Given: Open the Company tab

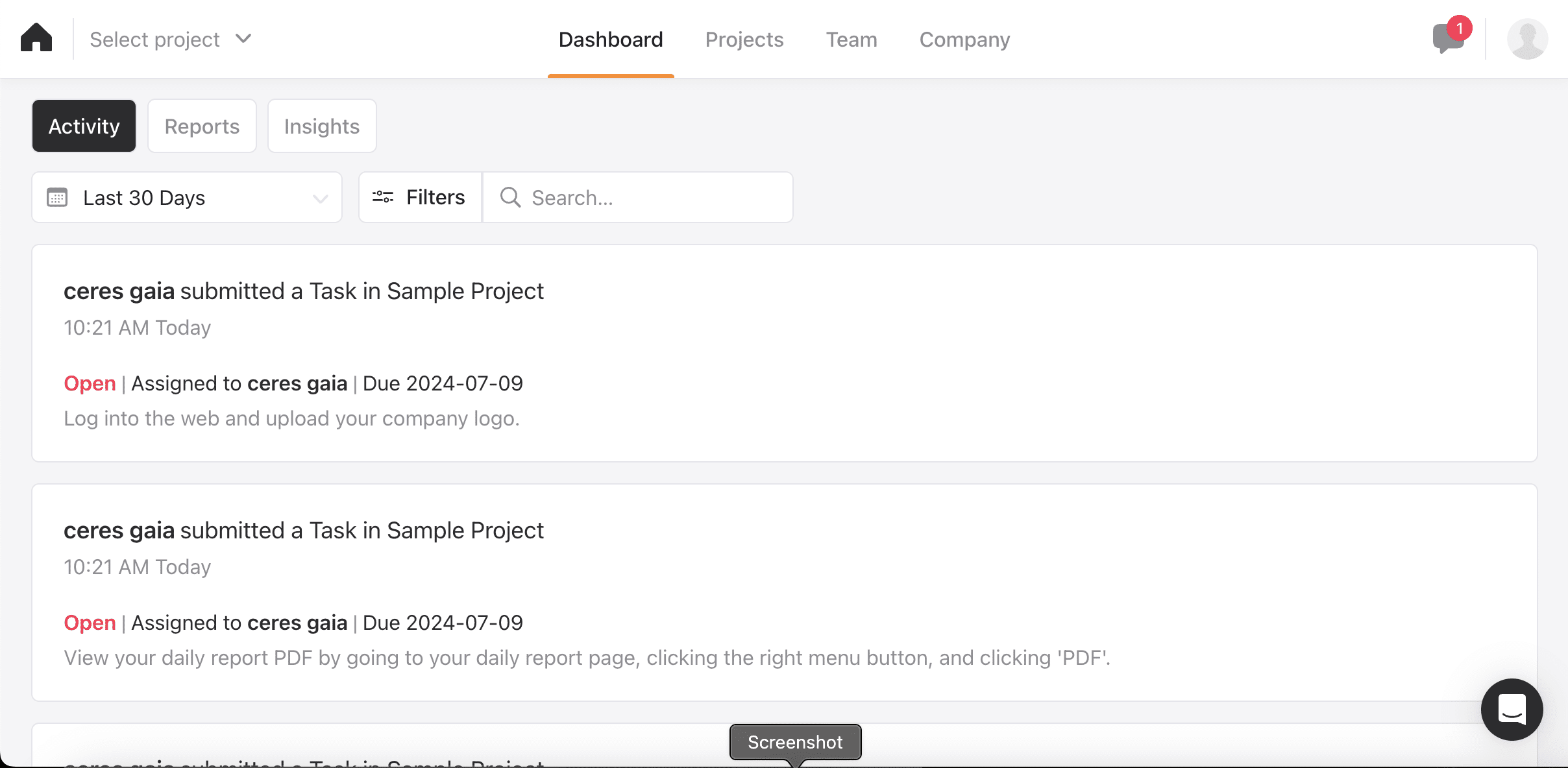Looking at the screenshot, I should (x=964, y=40).
